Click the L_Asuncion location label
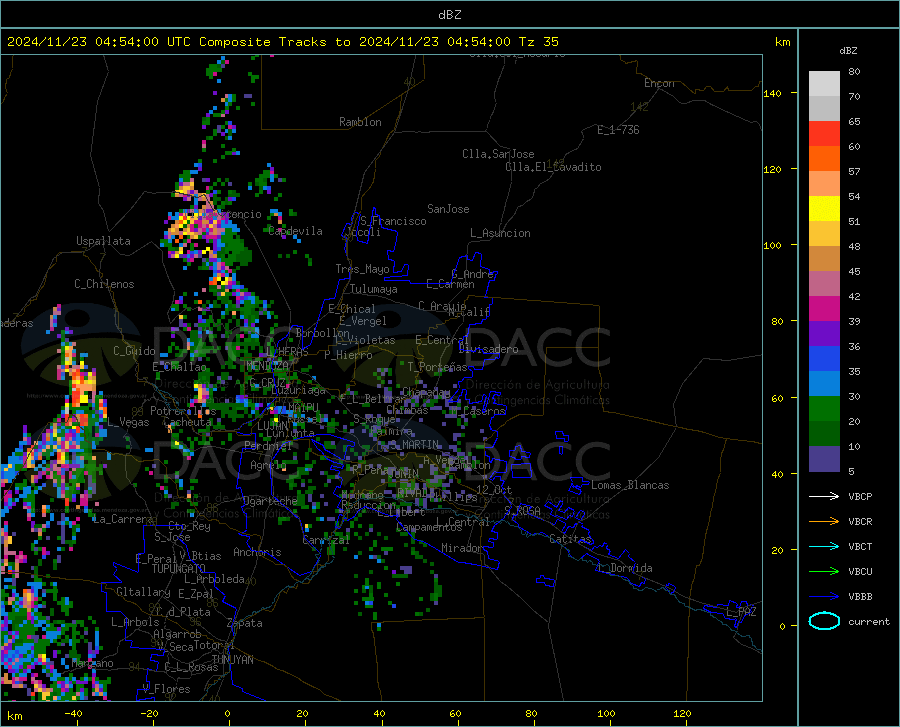This screenshot has height=727, width=900. click(500, 233)
